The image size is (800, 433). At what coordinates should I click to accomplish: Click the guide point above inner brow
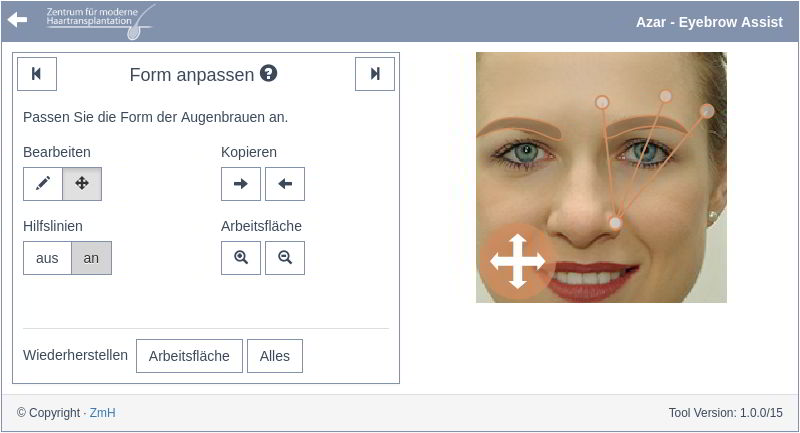pyautogui.click(x=602, y=102)
